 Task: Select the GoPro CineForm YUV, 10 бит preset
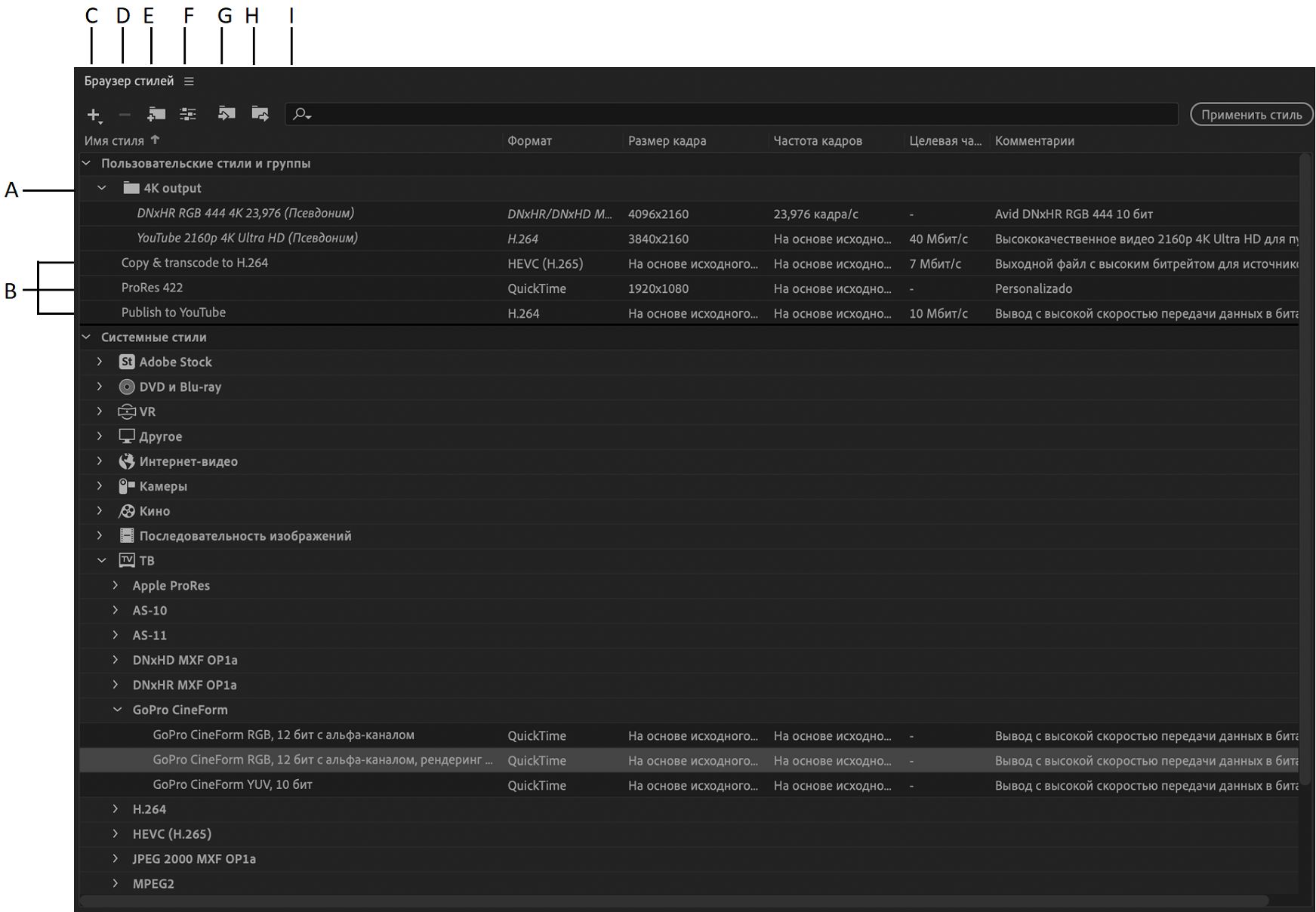pyautogui.click(x=233, y=784)
